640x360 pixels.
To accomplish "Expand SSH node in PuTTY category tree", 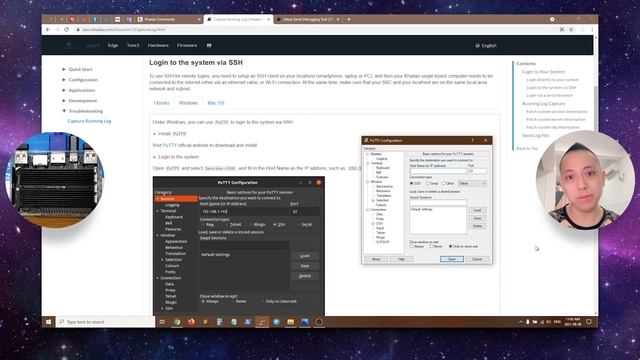I will pos(373,224).
